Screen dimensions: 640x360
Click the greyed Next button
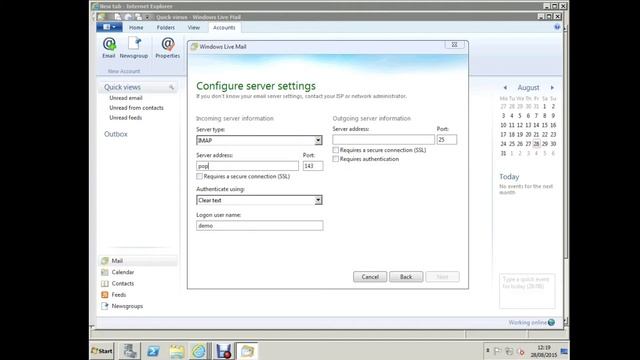442,277
